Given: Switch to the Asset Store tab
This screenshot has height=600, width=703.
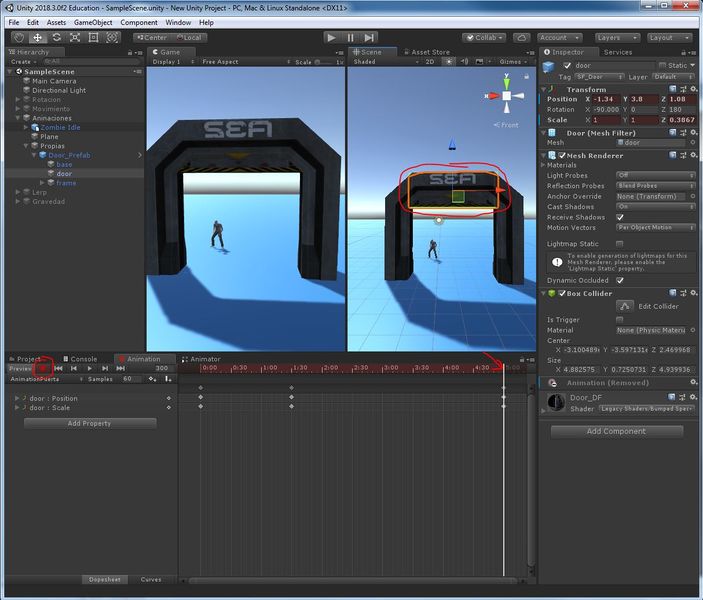Looking at the screenshot, I should [426, 52].
